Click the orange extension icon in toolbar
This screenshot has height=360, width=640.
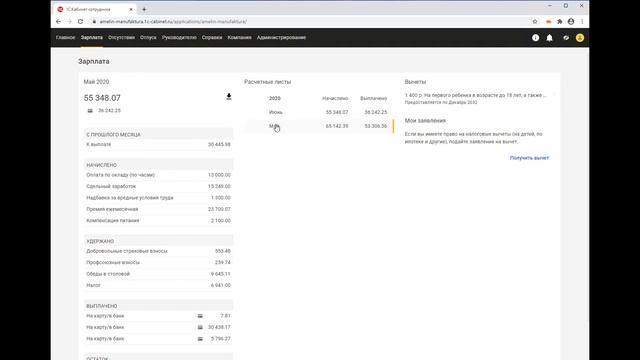[549, 22]
